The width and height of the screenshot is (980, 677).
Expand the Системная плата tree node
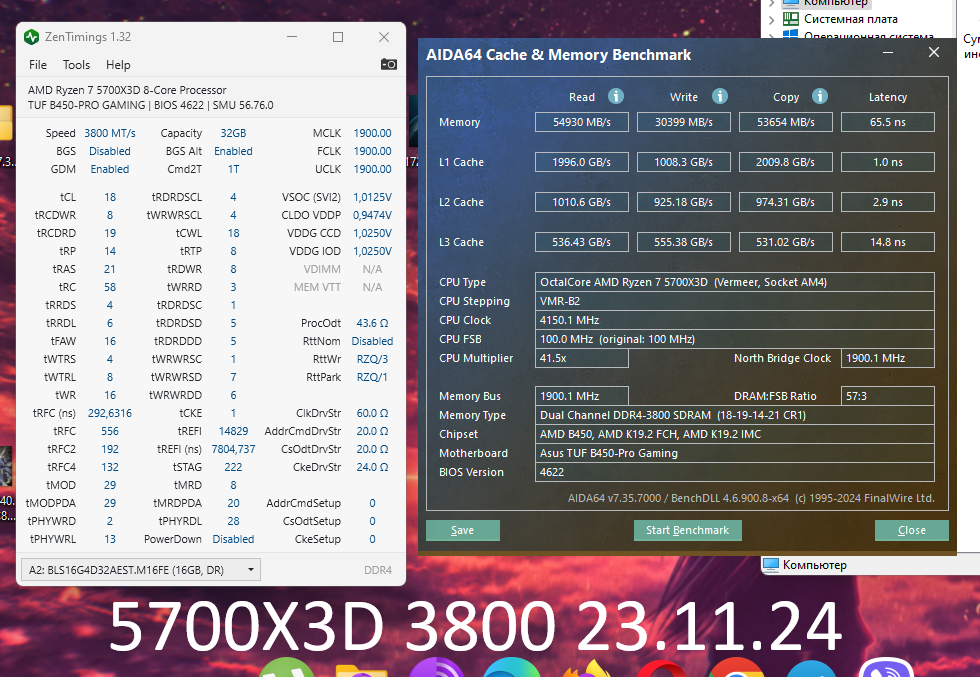(x=771, y=19)
